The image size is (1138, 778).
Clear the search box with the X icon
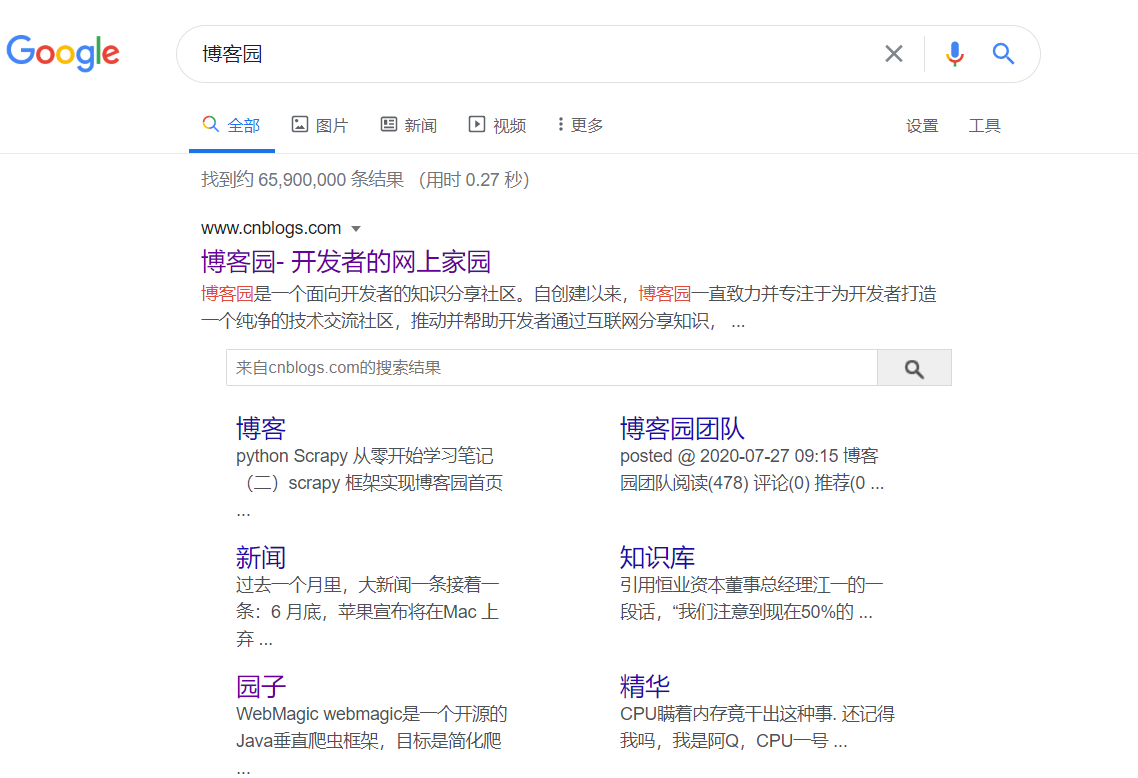[893, 54]
